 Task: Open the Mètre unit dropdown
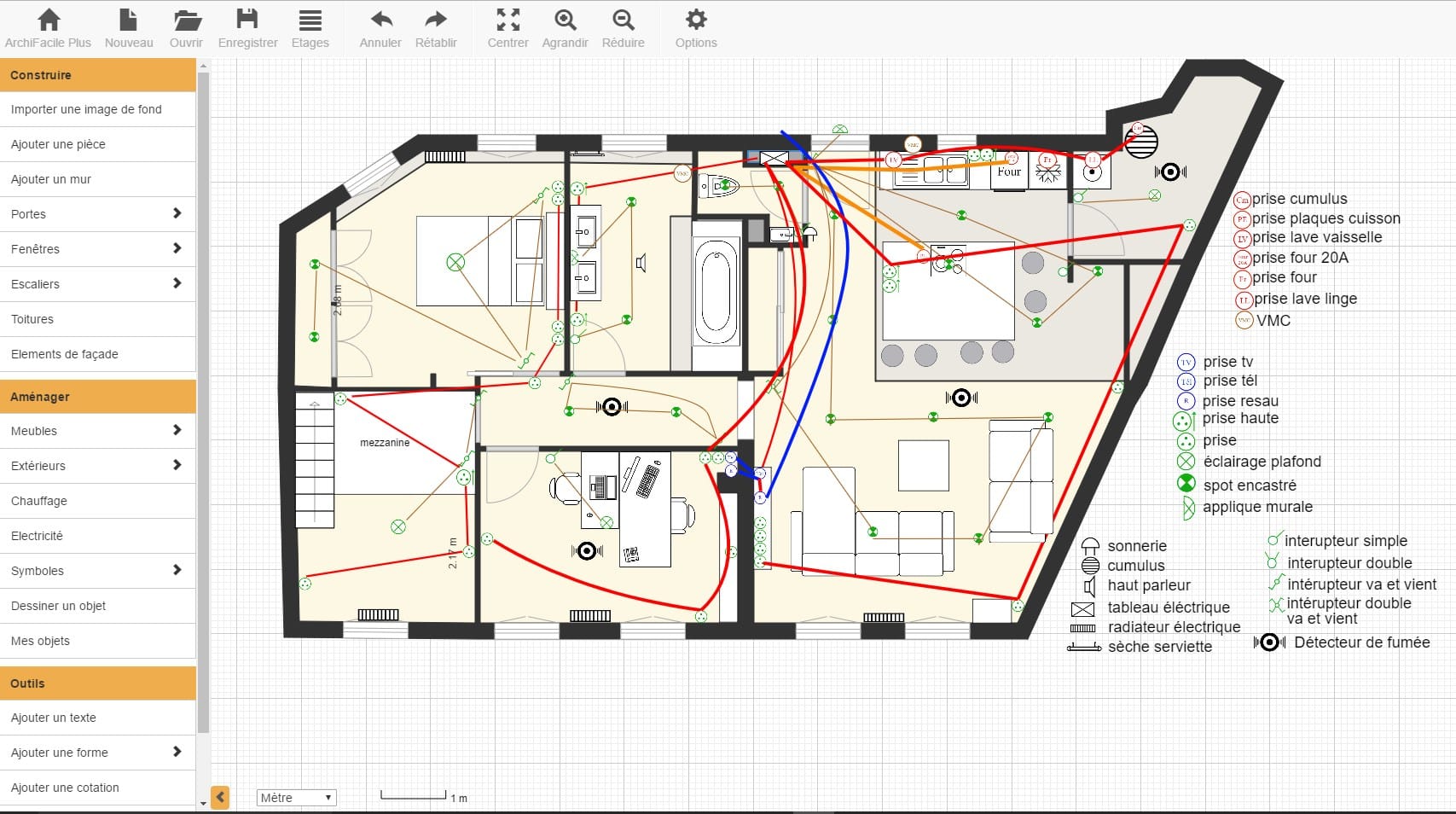(296, 798)
